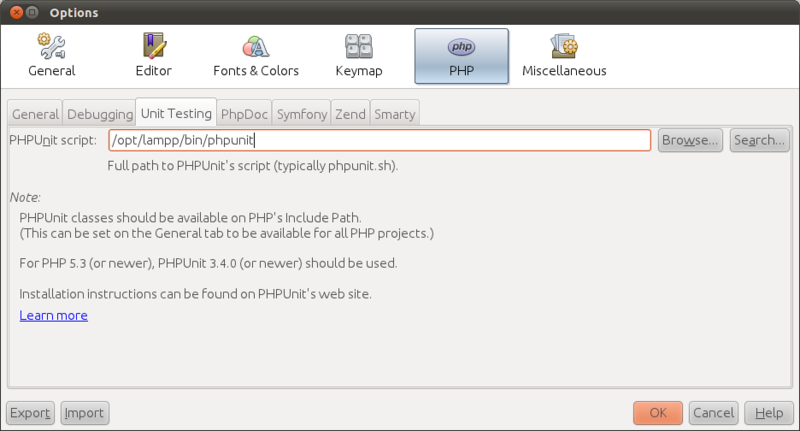Export the options settings
Screen dimensions: 800x431
pyautogui.click(x=30, y=413)
